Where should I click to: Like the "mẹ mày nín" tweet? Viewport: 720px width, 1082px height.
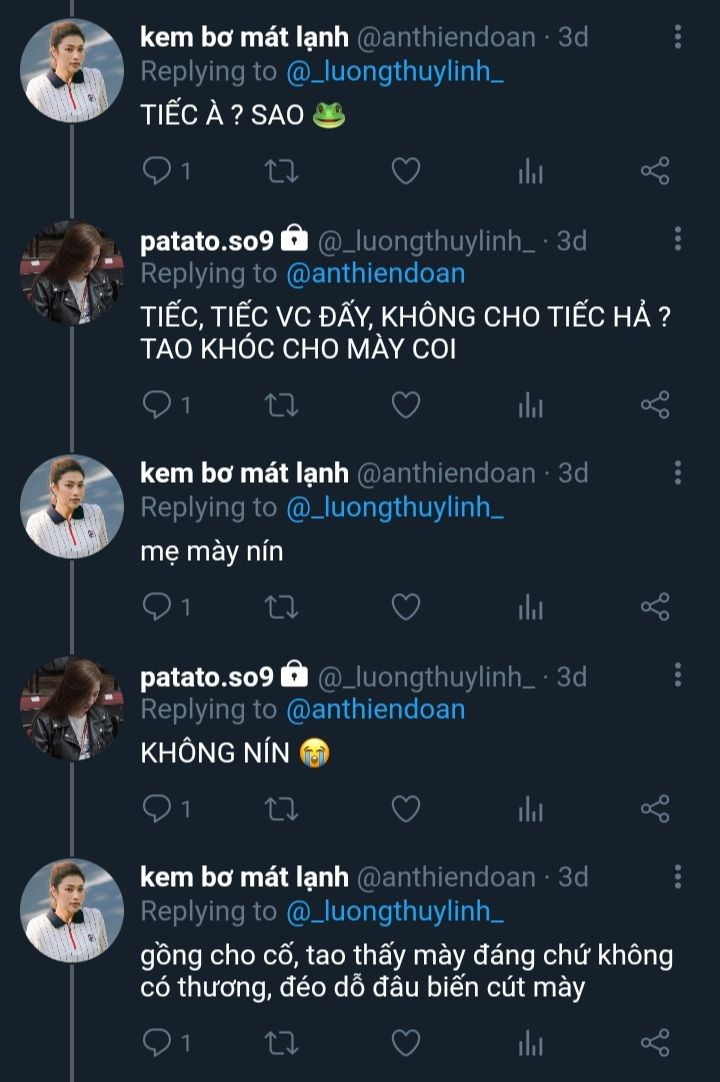(405, 606)
